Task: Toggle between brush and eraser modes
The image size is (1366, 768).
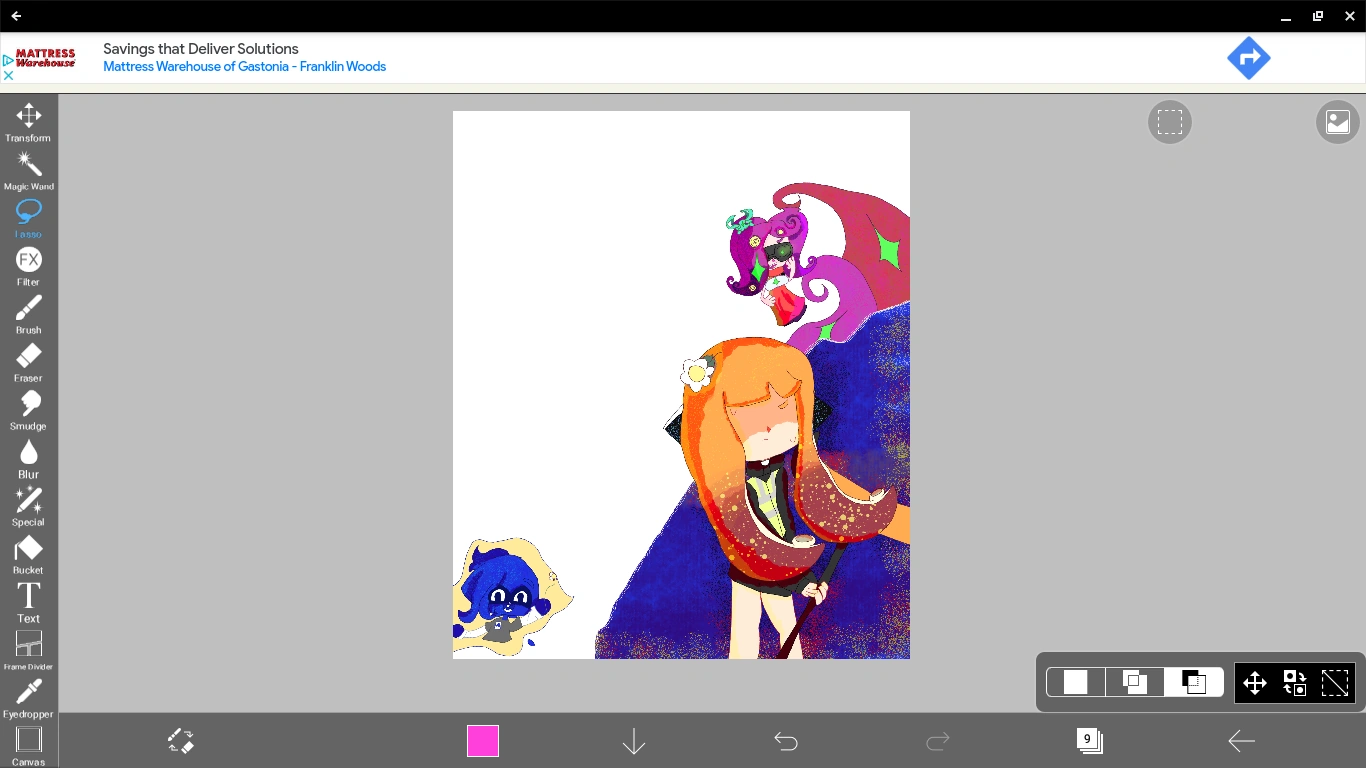Action: point(181,741)
